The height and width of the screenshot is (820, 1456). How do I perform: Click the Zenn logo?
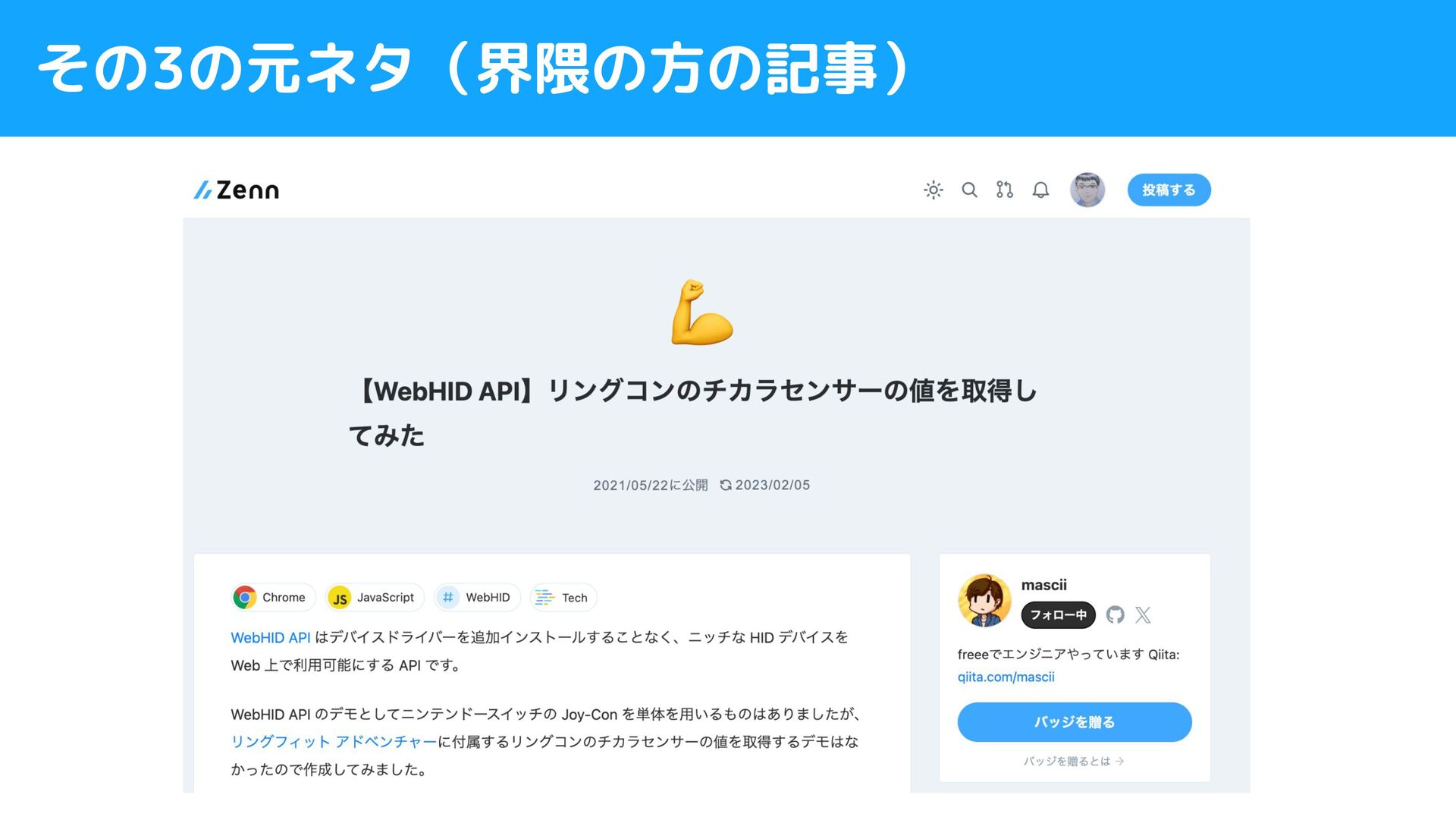[237, 190]
